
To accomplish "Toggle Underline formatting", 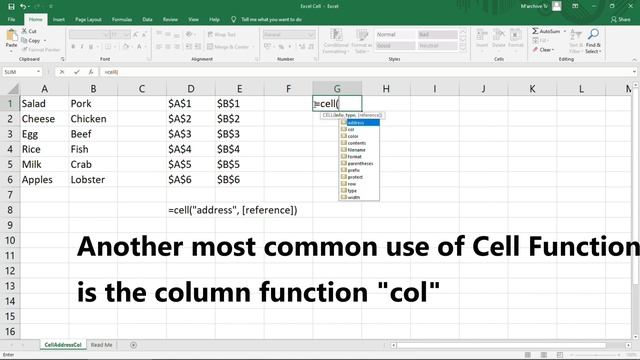I will pos(91,47).
